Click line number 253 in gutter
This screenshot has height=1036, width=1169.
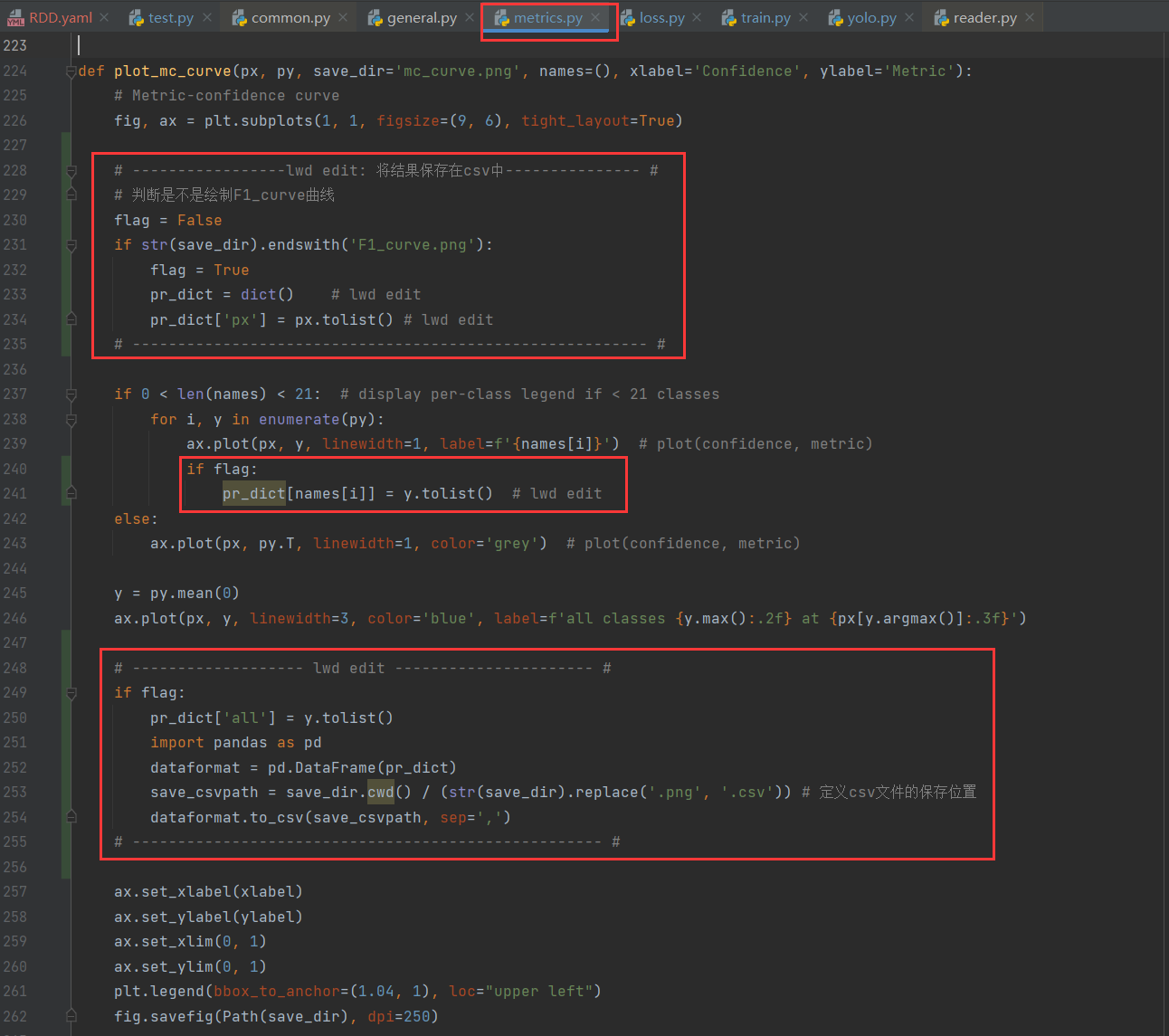[x=15, y=792]
